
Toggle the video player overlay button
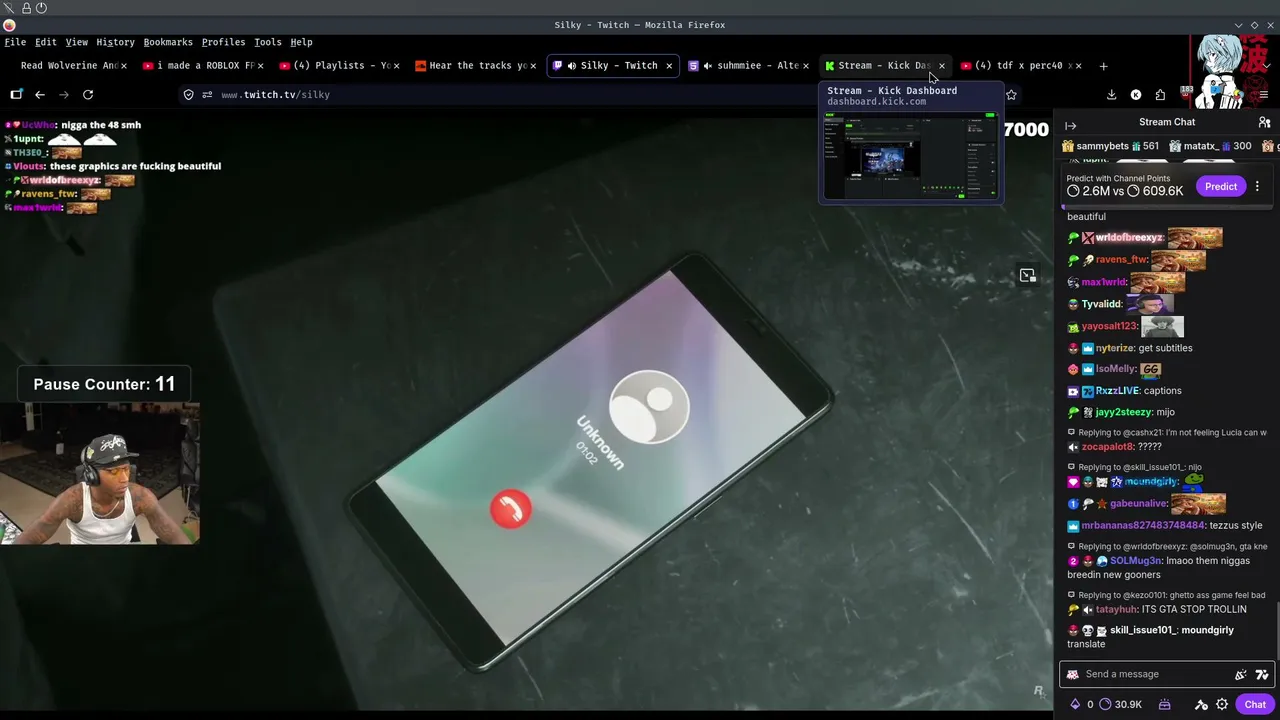coord(1028,275)
